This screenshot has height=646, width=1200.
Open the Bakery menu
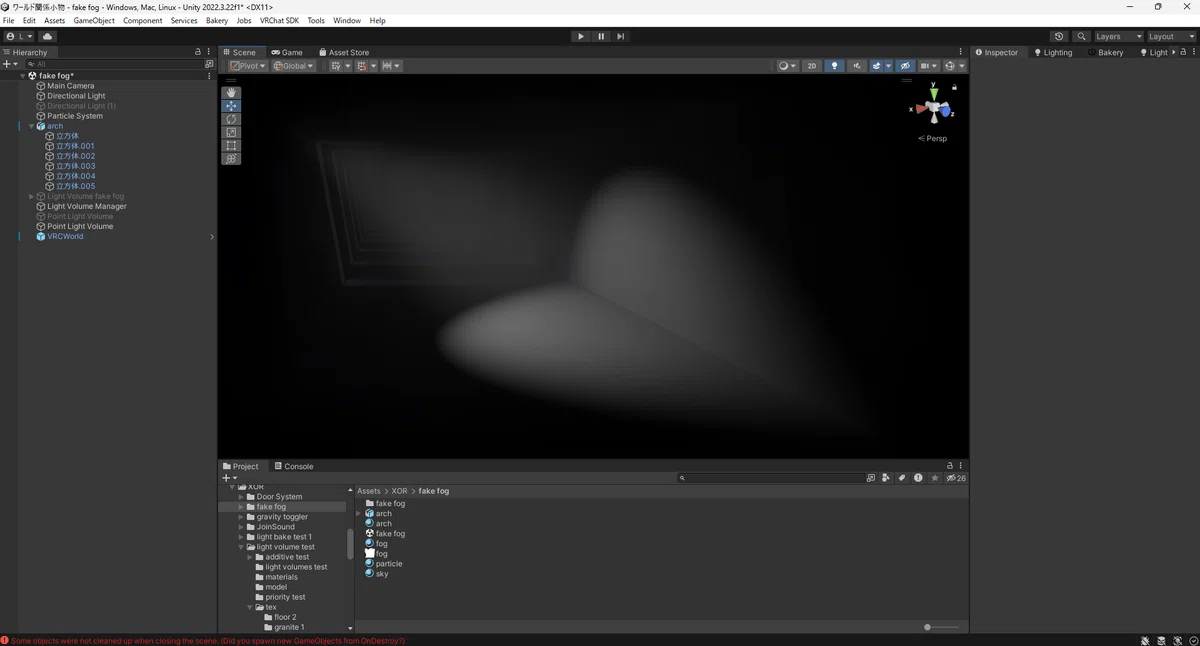tap(217, 20)
